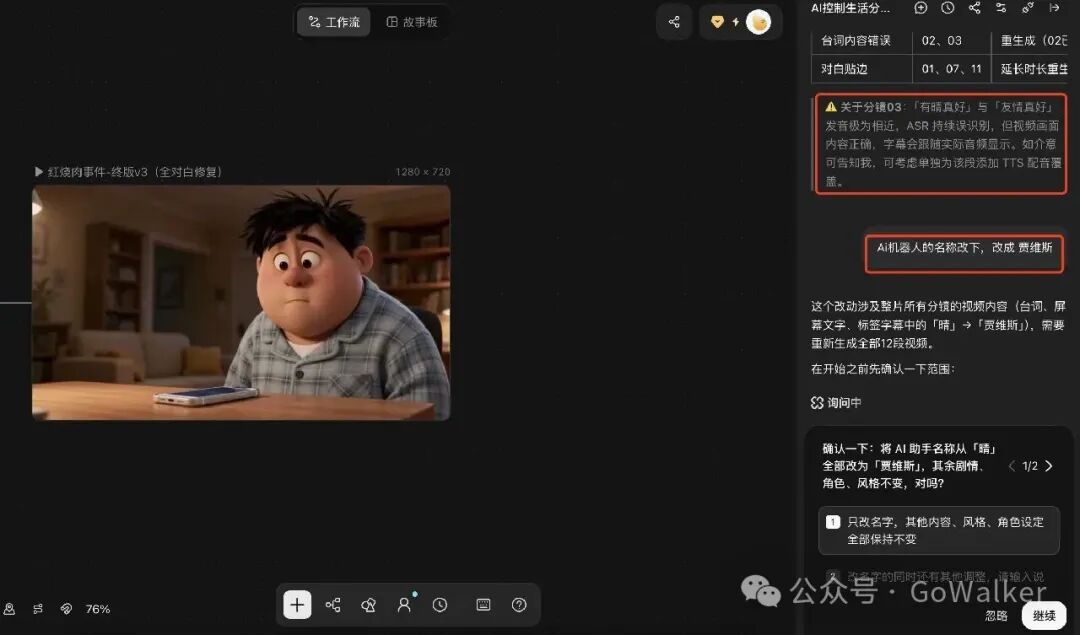
Task: Click the 02、03 table cell
Action: click(x=951, y=41)
